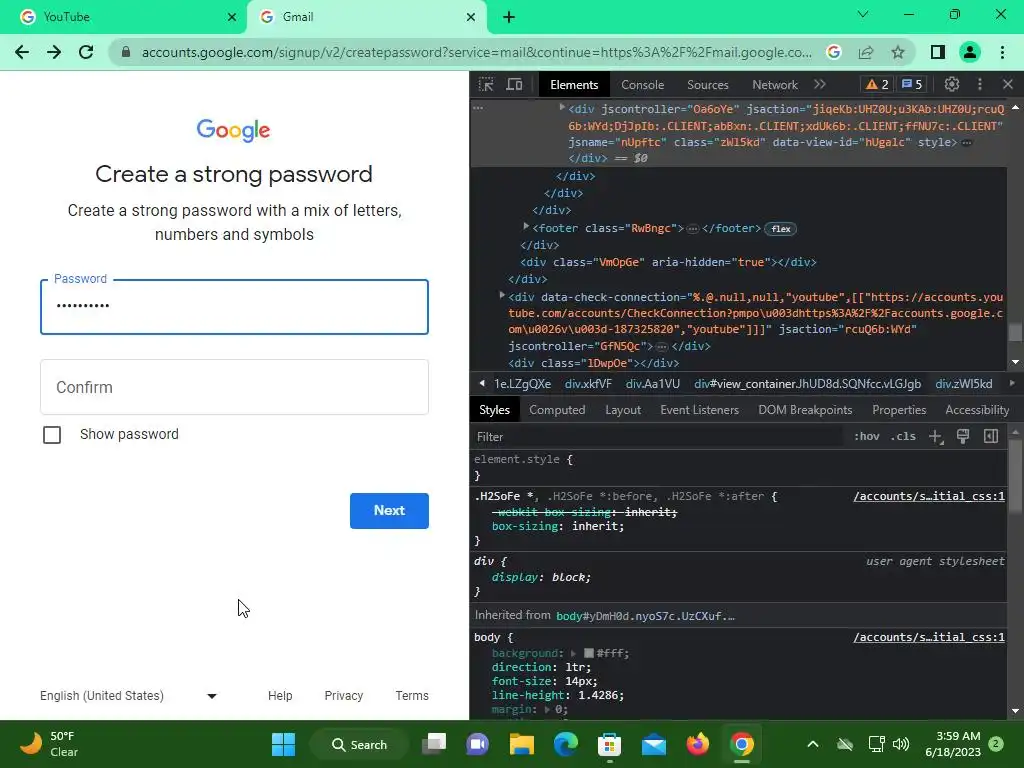Click the volume icon in system tray
This screenshot has height=768, width=1024.
click(x=901, y=744)
